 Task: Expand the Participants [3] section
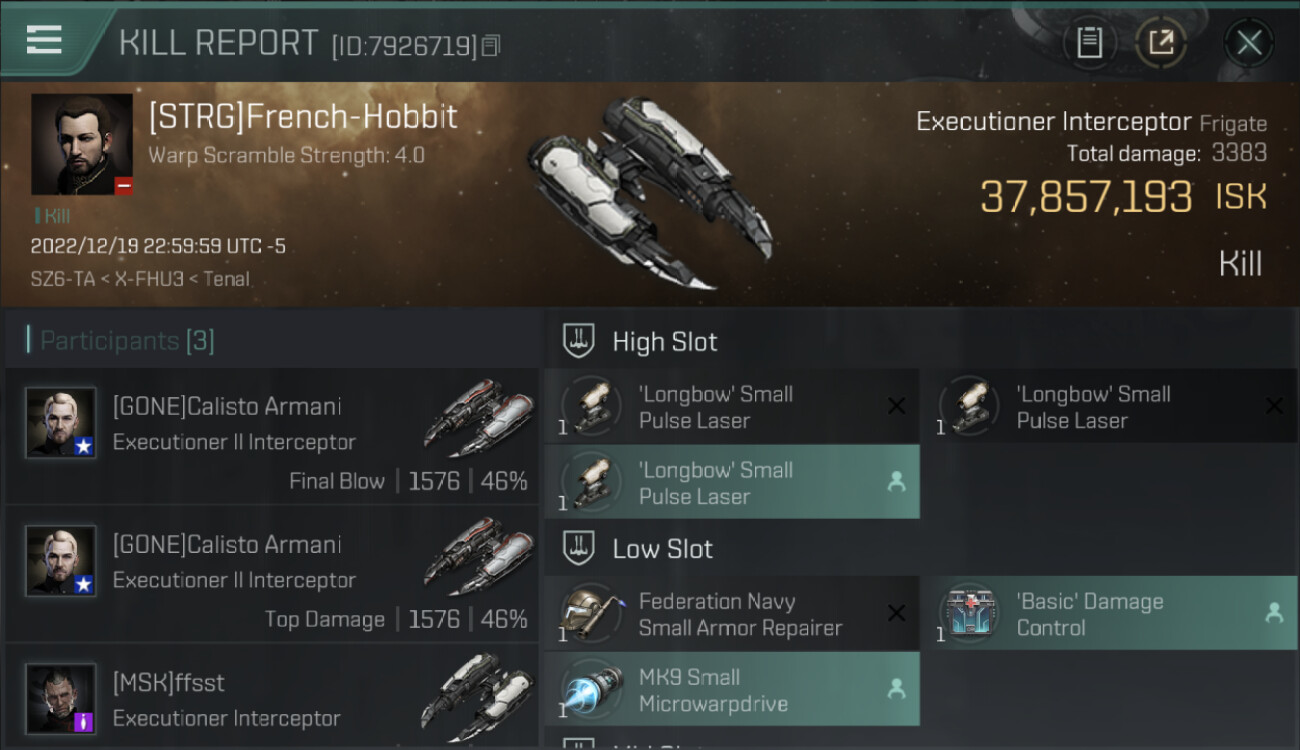coord(126,341)
